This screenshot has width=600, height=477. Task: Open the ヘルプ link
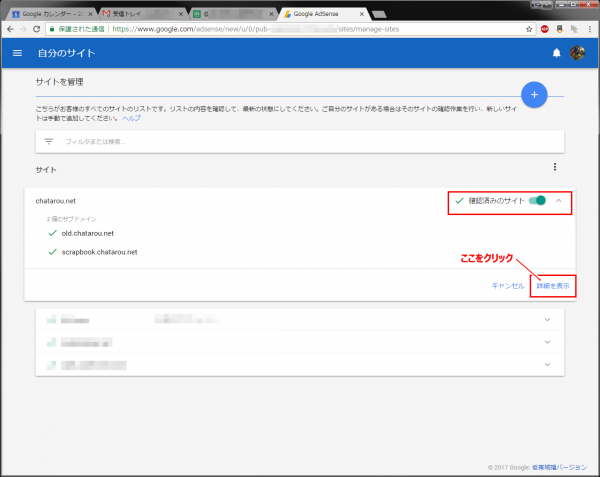click(x=131, y=118)
